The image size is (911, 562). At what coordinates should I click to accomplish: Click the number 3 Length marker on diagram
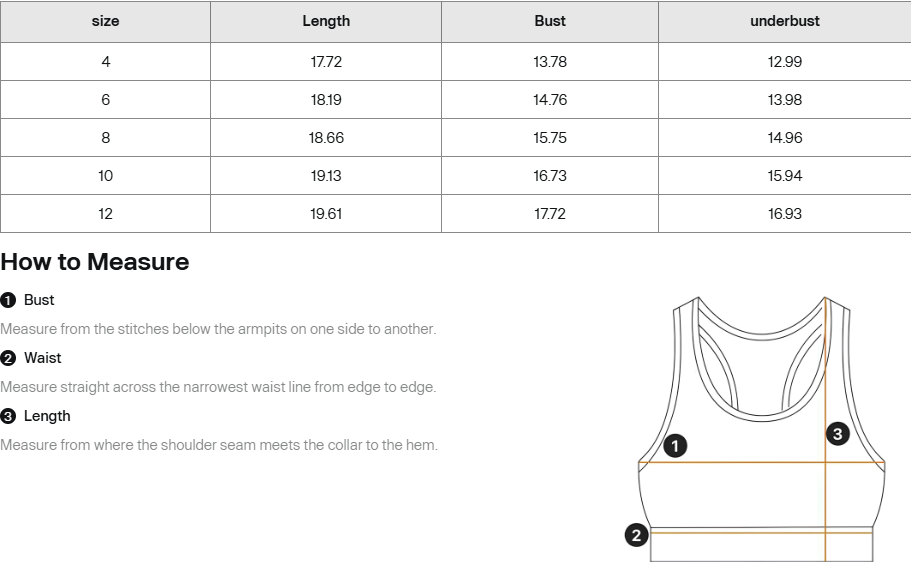click(837, 434)
